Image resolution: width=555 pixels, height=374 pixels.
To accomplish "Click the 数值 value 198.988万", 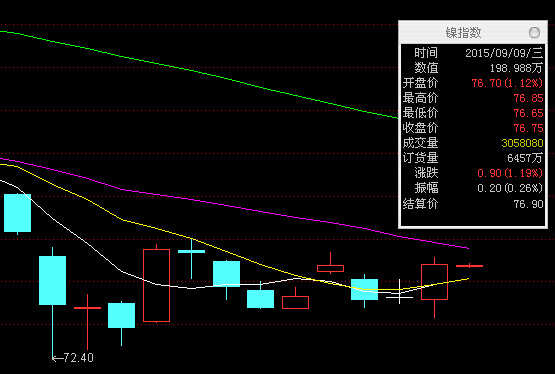I will click(x=516, y=68).
